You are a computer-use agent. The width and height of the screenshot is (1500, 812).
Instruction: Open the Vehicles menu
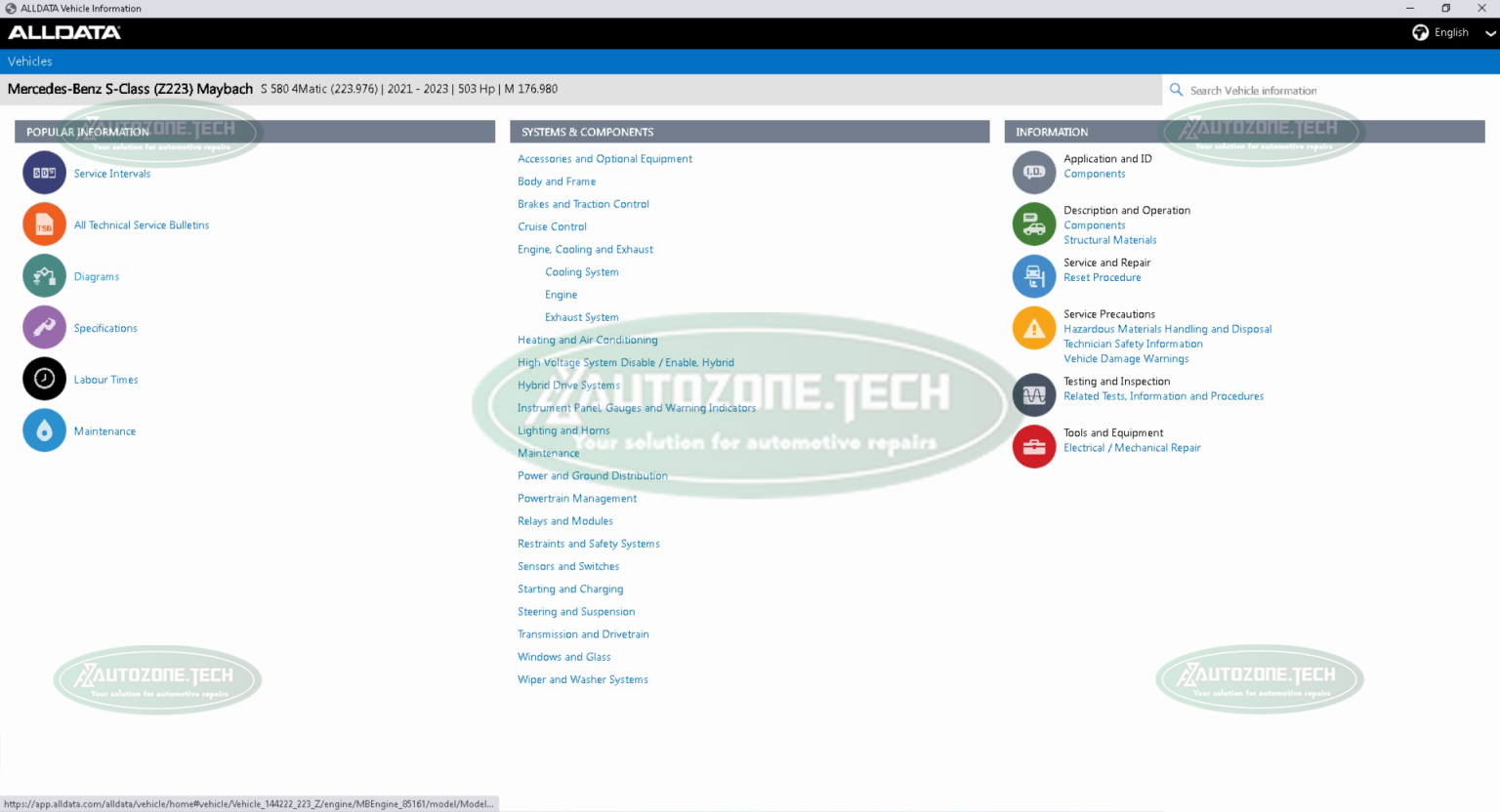pos(29,61)
